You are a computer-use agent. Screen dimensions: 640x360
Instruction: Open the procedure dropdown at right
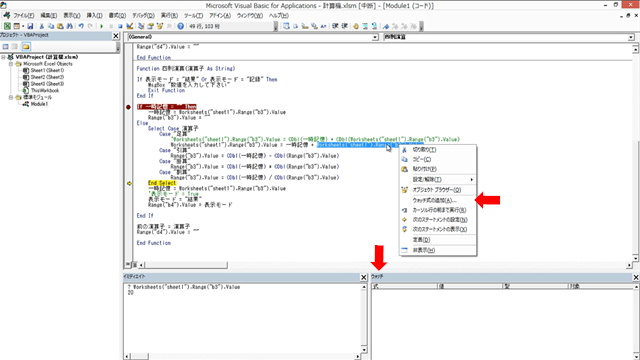(x=631, y=37)
